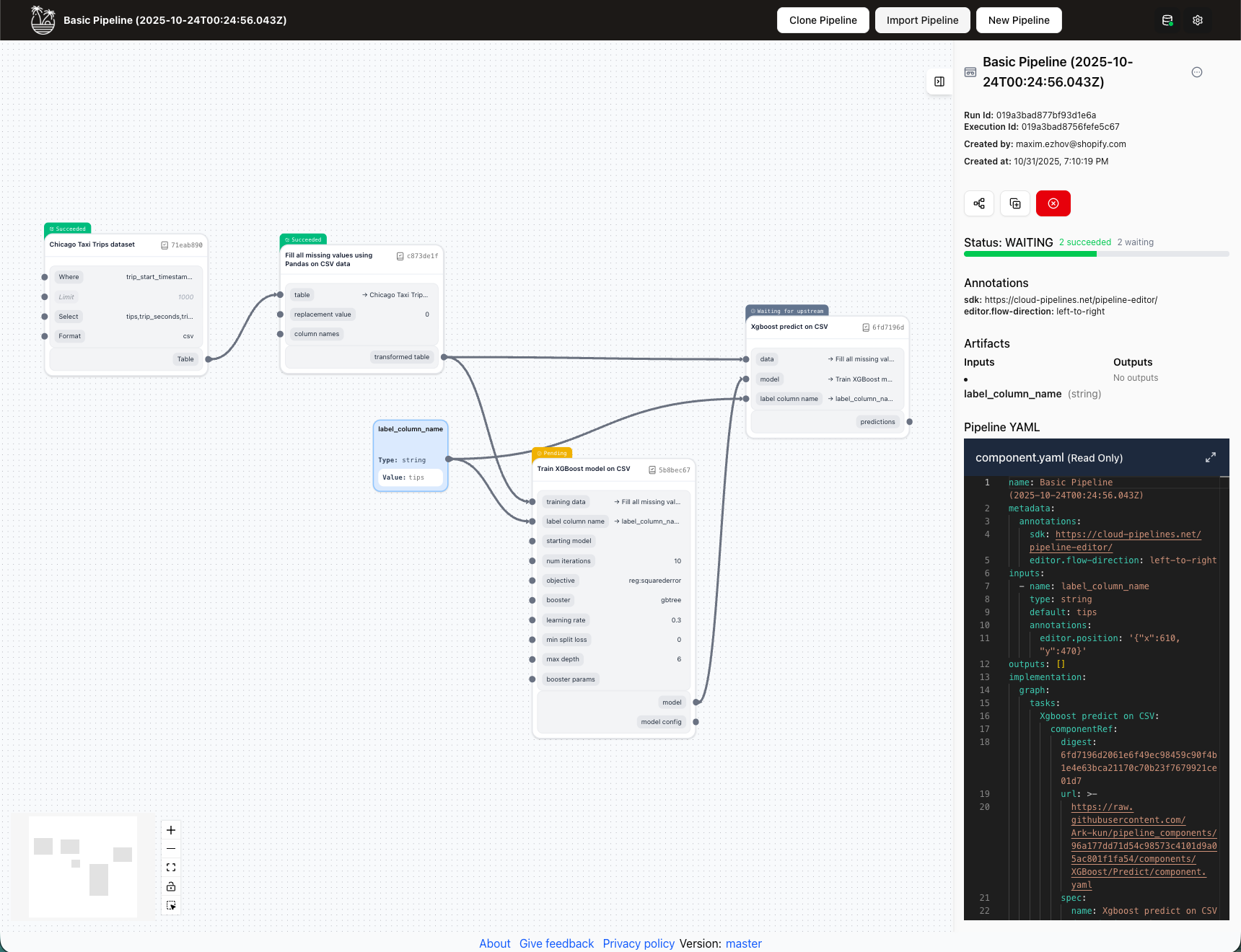The width and height of the screenshot is (1241, 952).
Task: Zoom in on the canvas
Action: (x=171, y=830)
